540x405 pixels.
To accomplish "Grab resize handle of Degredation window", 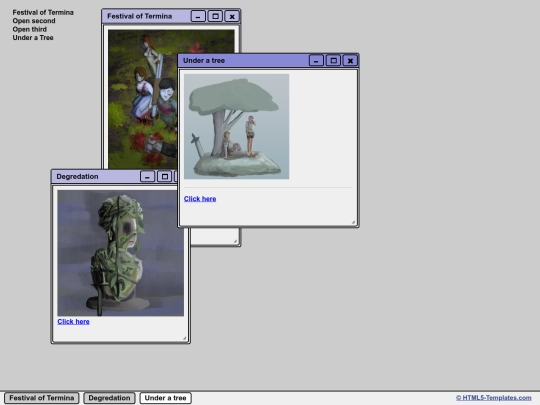I will pyautogui.click(x=185, y=338).
